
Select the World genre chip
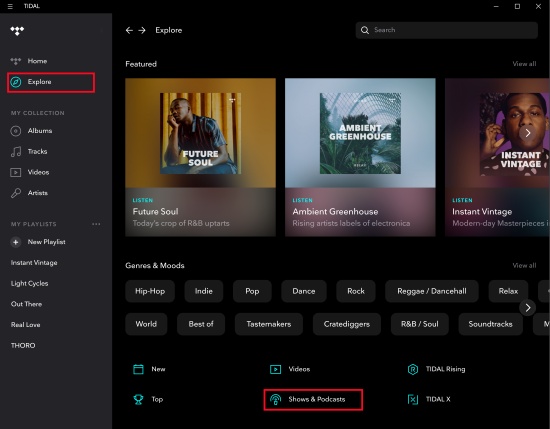click(146, 324)
